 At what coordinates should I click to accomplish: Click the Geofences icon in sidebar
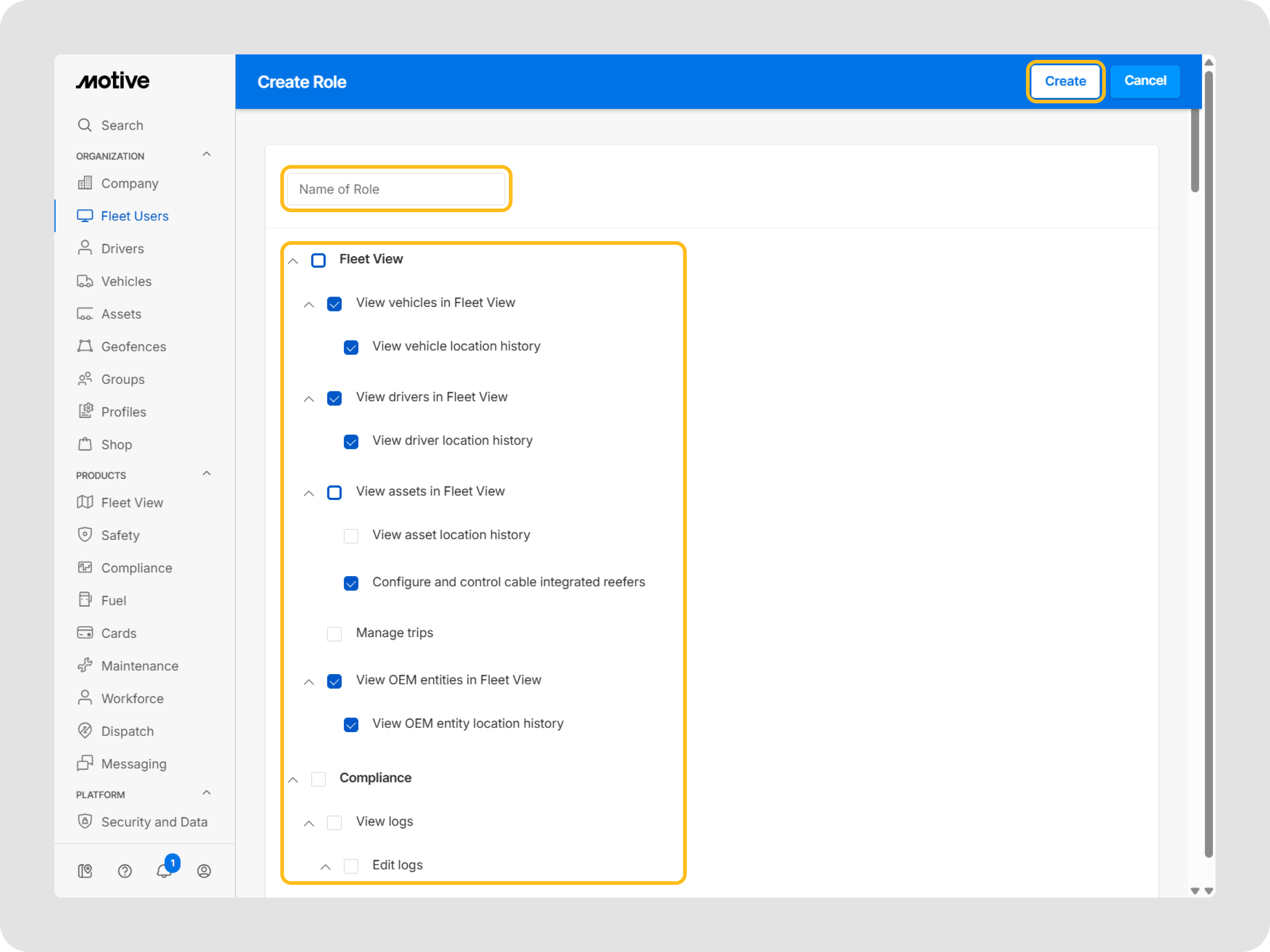tap(85, 347)
